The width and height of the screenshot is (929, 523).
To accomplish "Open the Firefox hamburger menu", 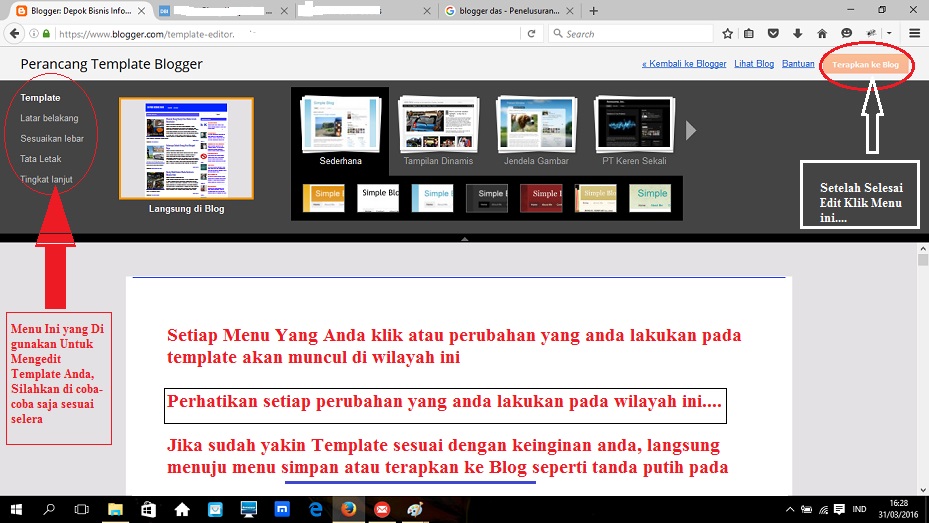I will 914,34.
